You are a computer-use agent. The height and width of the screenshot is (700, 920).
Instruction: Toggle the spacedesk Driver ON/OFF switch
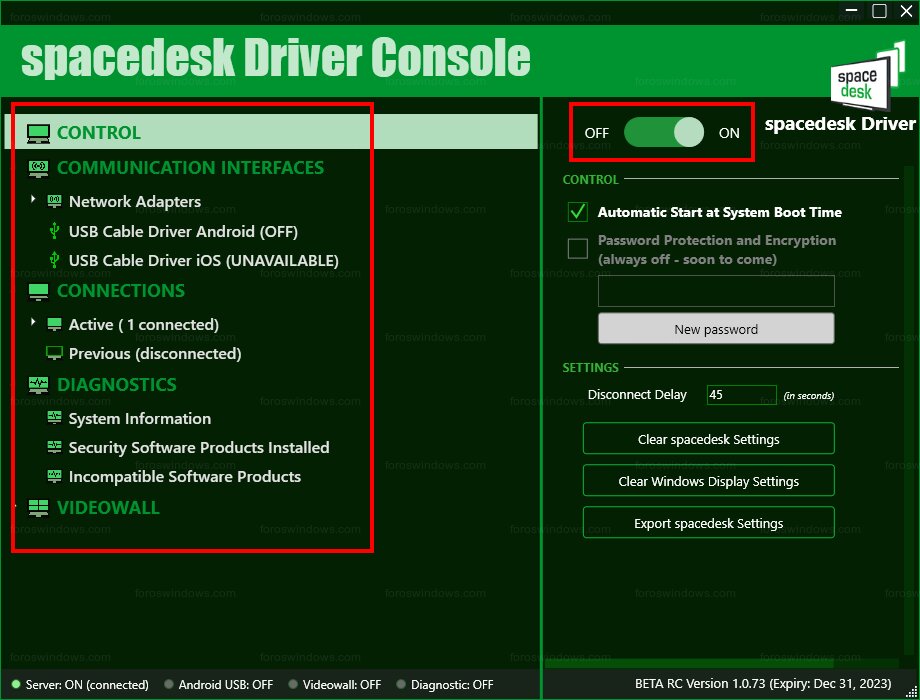(664, 132)
